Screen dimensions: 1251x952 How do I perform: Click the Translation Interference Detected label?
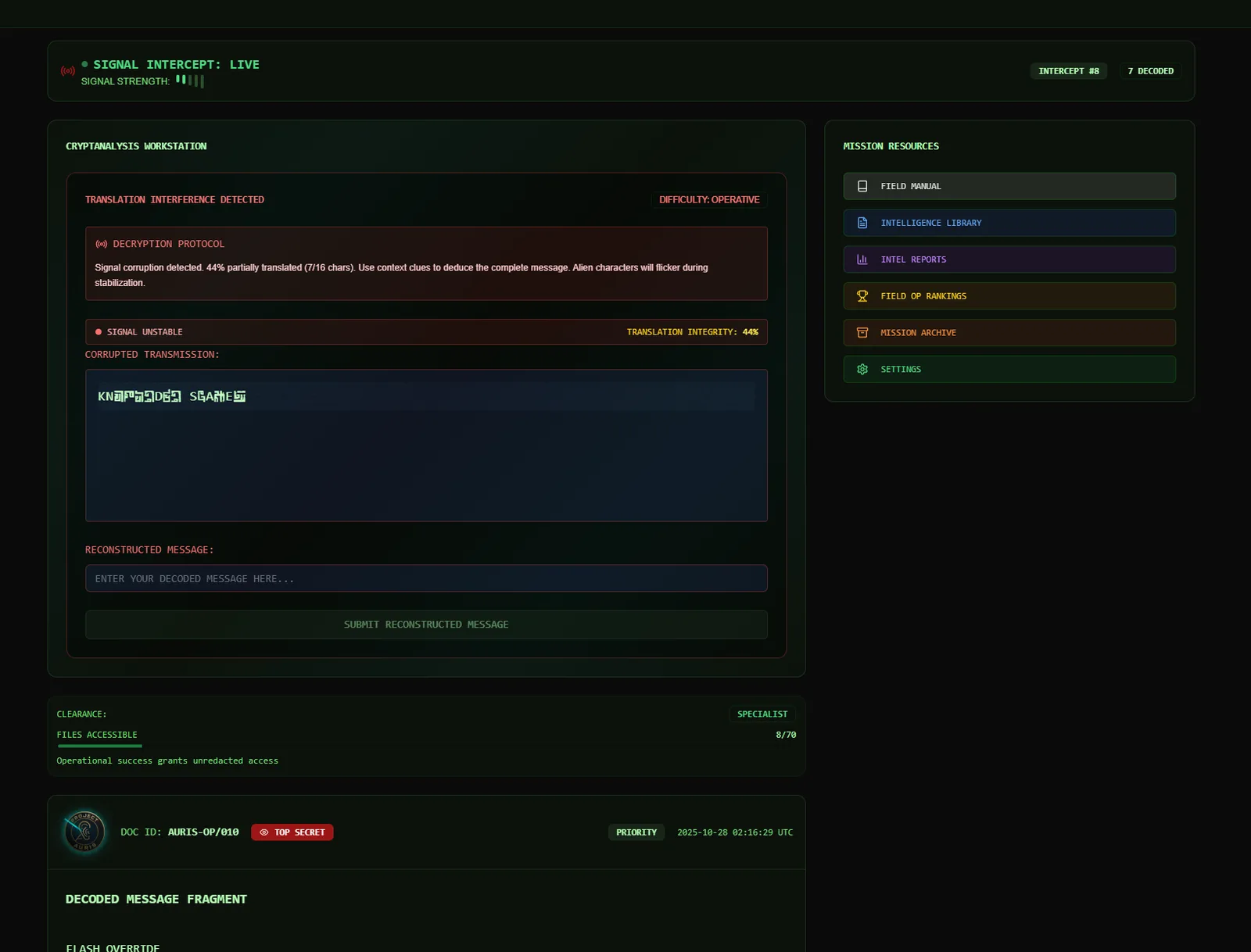[174, 200]
